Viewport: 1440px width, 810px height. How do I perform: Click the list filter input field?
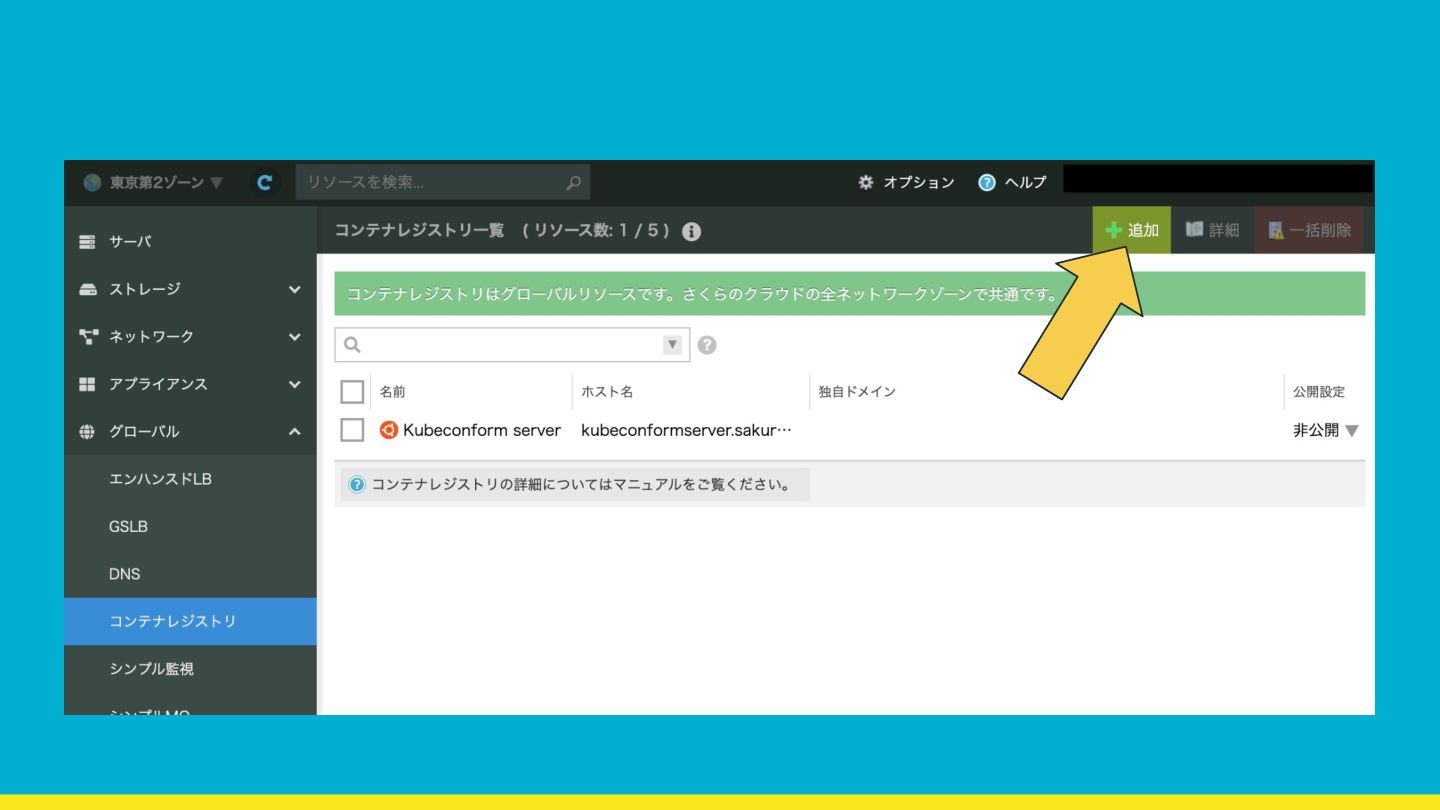(x=512, y=345)
